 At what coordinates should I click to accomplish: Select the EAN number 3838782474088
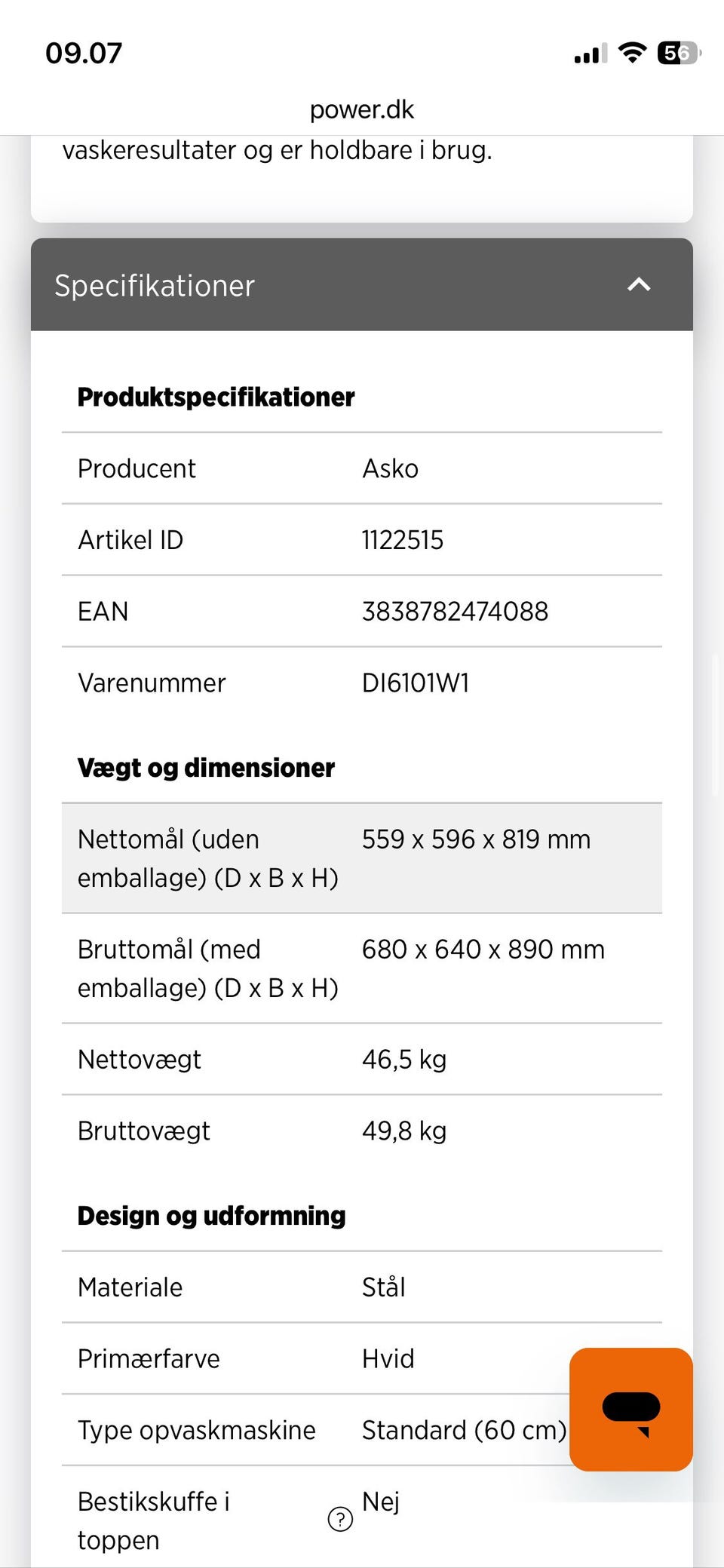(x=455, y=612)
